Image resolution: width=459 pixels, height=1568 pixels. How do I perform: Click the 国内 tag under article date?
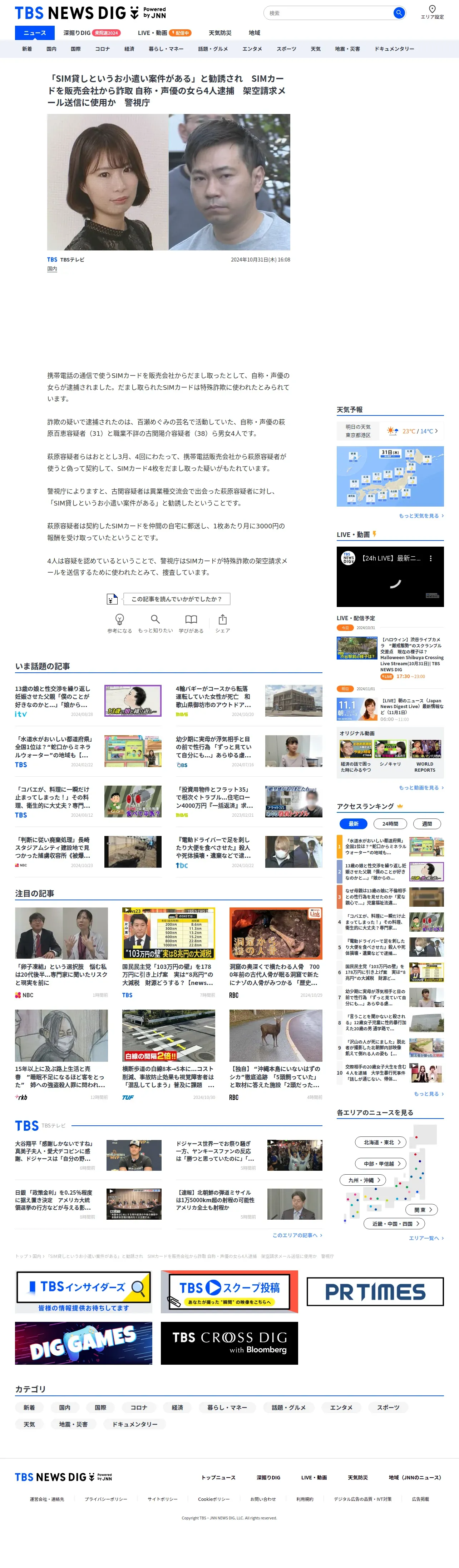(52, 268)
